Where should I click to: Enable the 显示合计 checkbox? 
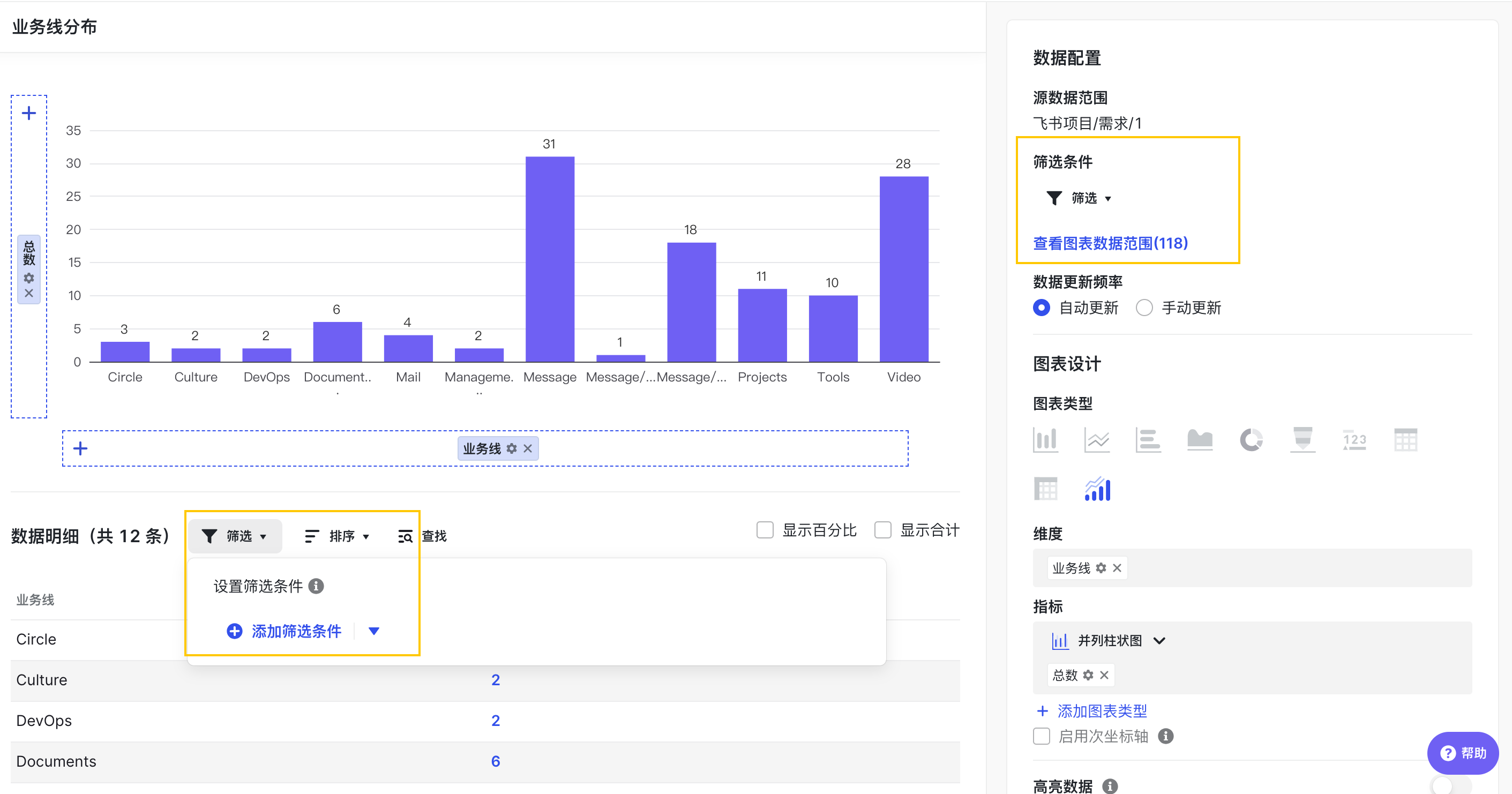click(x=883, y=530)
